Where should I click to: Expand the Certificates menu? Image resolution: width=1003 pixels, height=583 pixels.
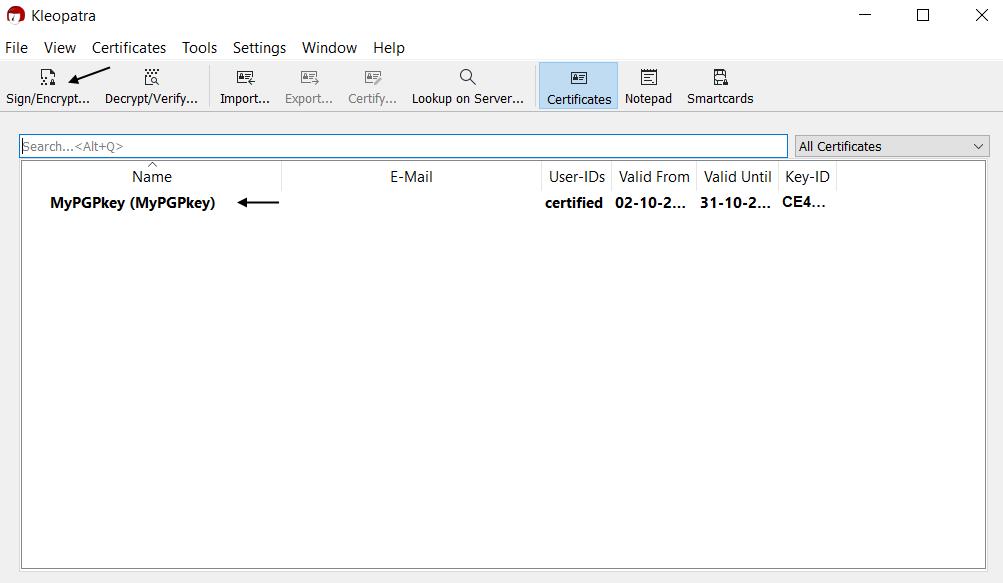click(128, 47)
